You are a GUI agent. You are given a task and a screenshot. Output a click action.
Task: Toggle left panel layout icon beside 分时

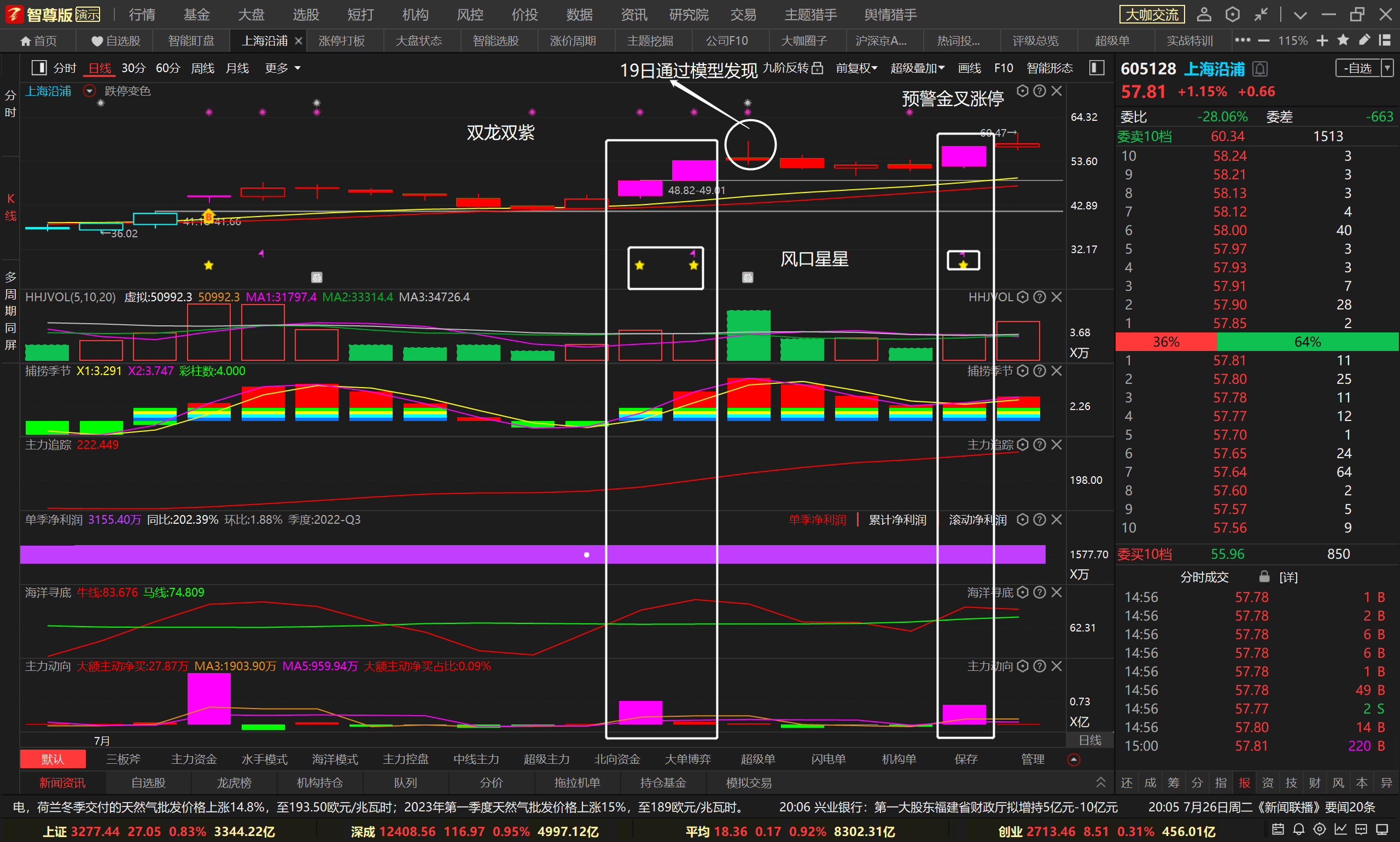(39, 68)
